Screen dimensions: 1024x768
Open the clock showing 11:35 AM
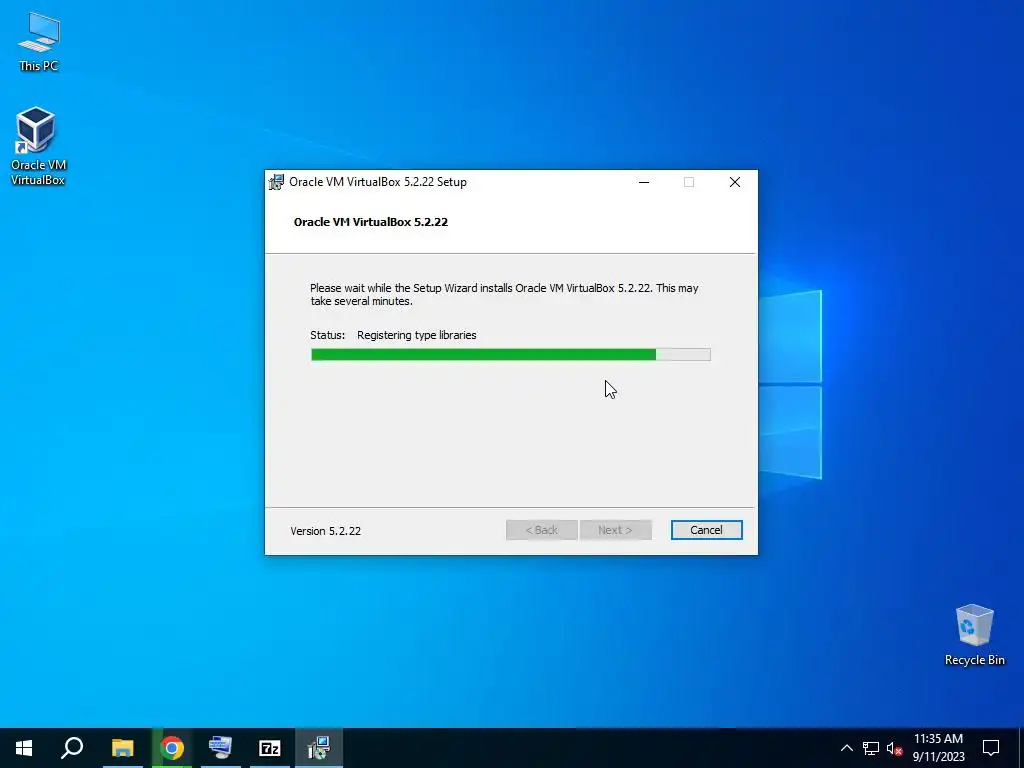coord(938,748)
